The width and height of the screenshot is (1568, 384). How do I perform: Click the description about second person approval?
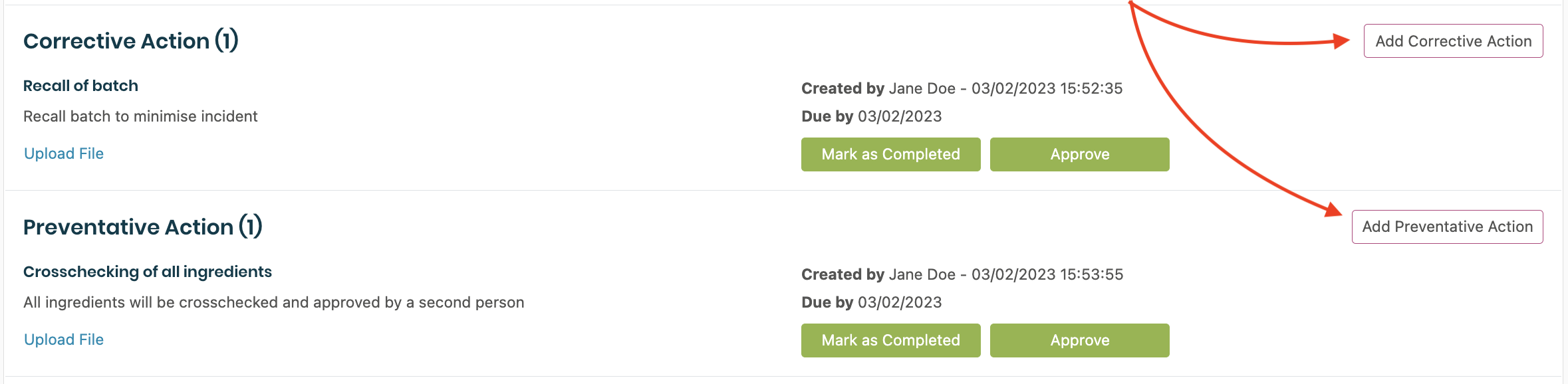coord(273,302)
